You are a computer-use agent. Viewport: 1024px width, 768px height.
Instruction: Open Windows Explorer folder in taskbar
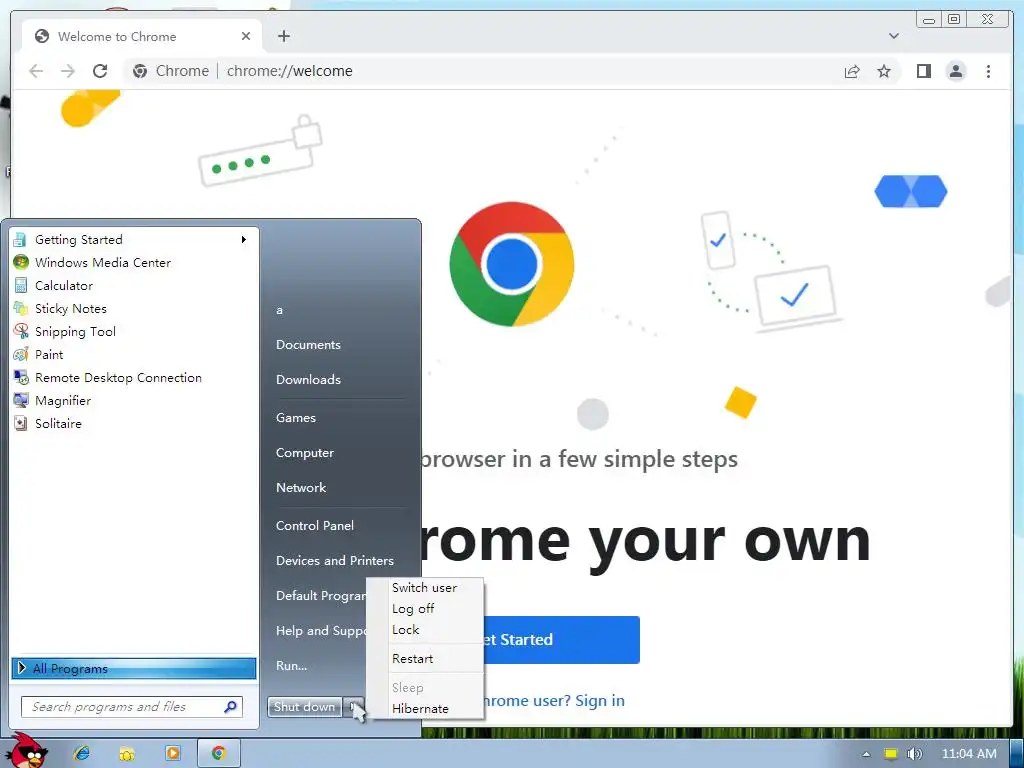pos(127,753)
